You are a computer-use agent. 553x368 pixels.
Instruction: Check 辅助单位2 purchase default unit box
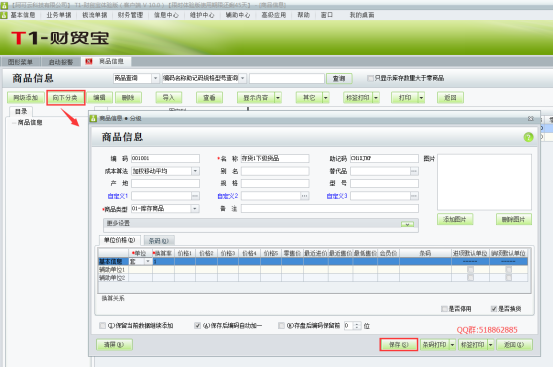click(x=470, y=278)
